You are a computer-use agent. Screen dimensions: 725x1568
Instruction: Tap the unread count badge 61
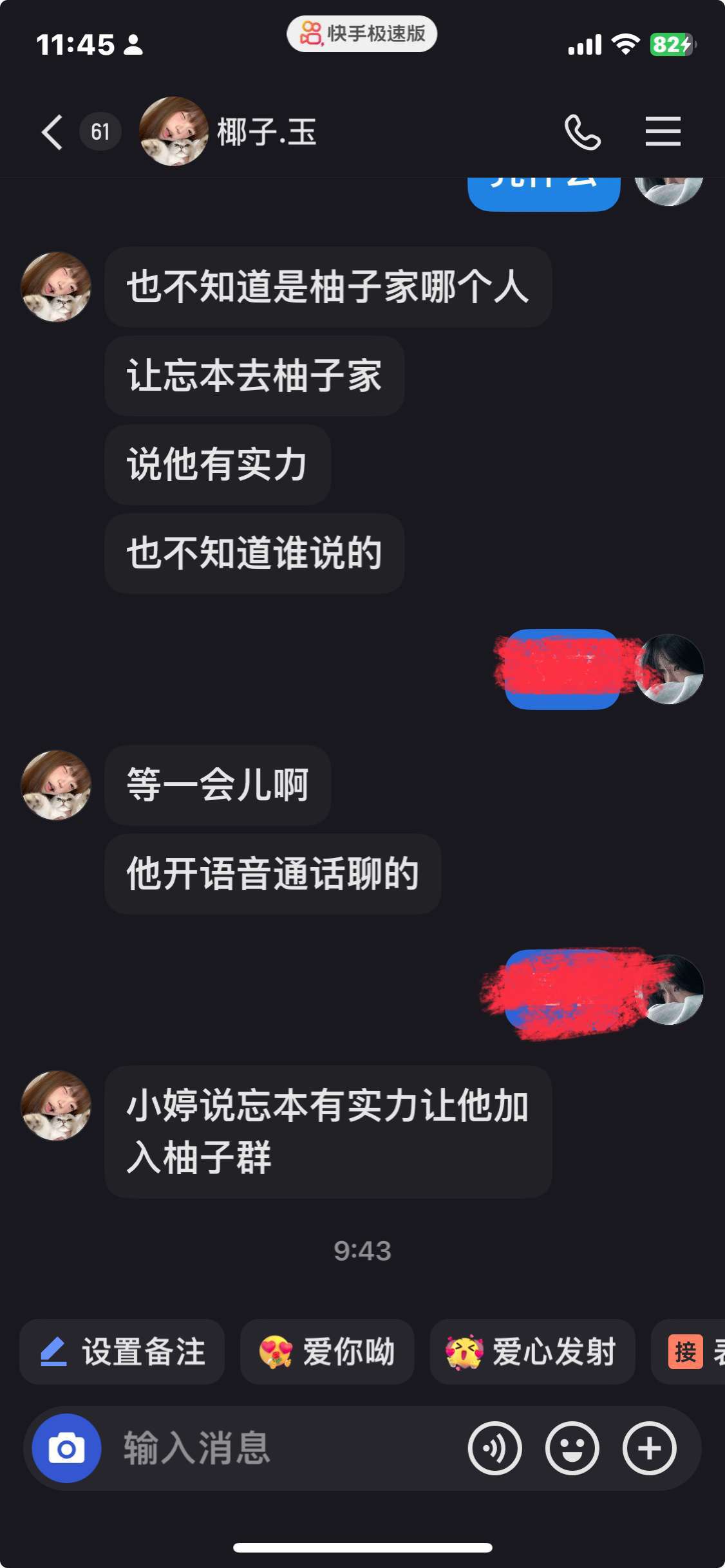pyautogui.click(x=100, y=132)
